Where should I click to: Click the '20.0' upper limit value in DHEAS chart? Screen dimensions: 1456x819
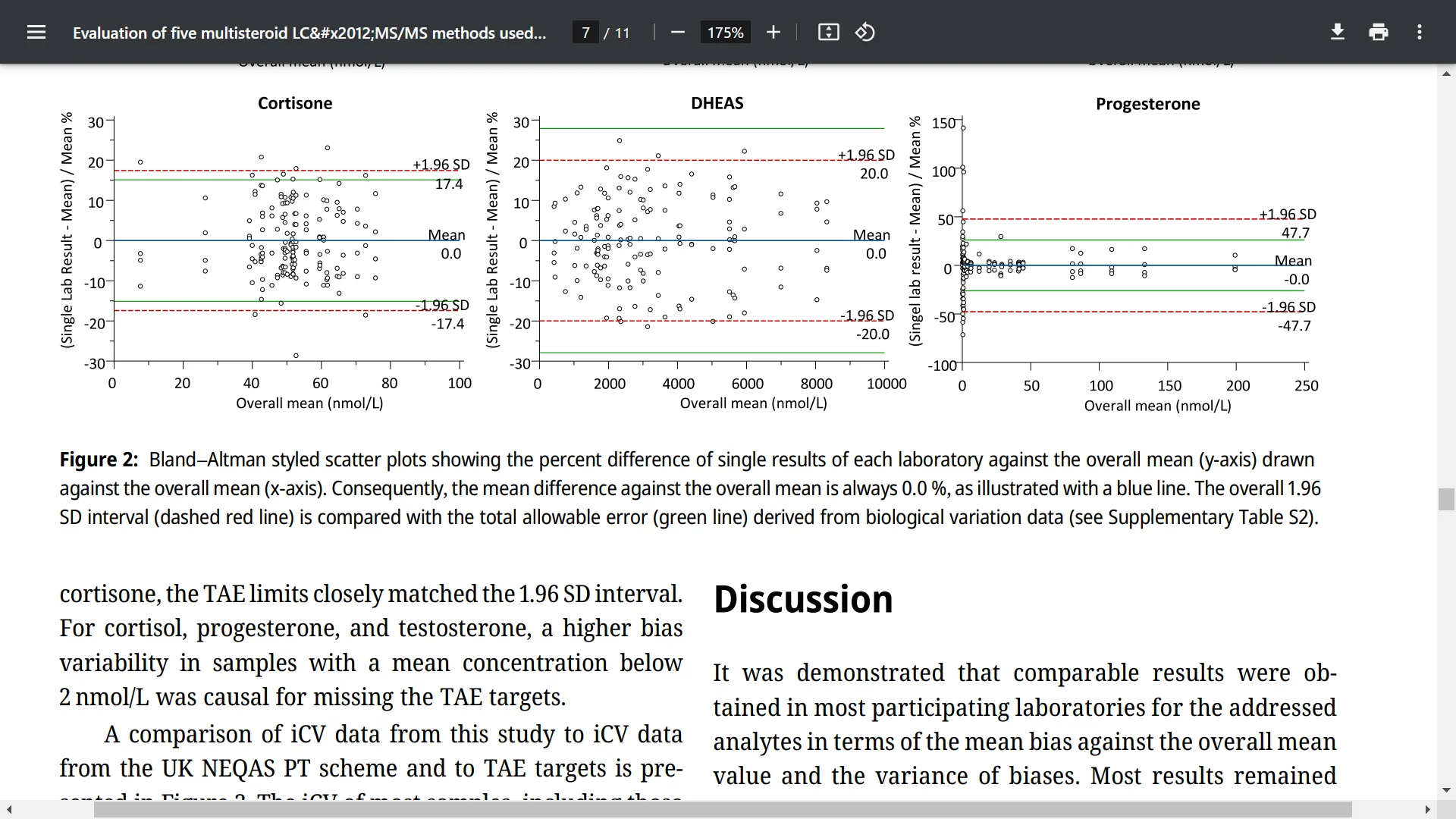tap(874, 174)
